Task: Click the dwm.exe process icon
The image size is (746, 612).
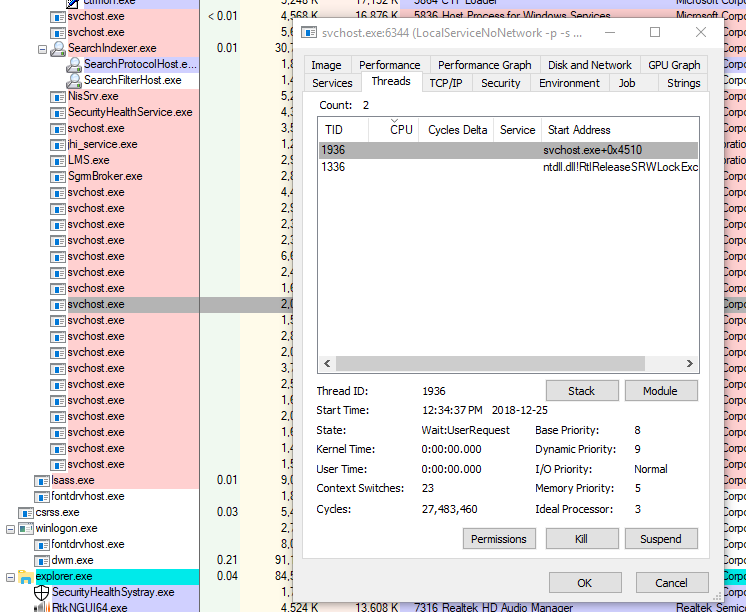Action: [42, 561]
